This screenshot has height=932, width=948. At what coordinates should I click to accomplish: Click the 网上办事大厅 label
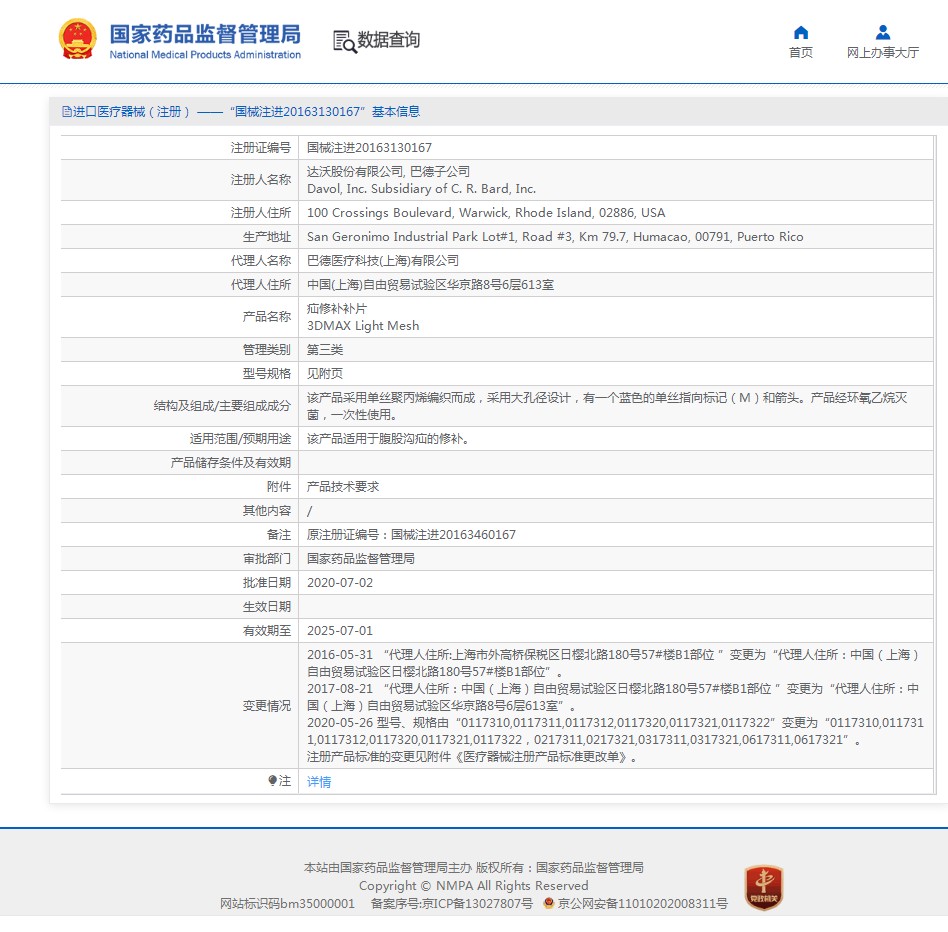pyautogui.click(x=883, y=53)
